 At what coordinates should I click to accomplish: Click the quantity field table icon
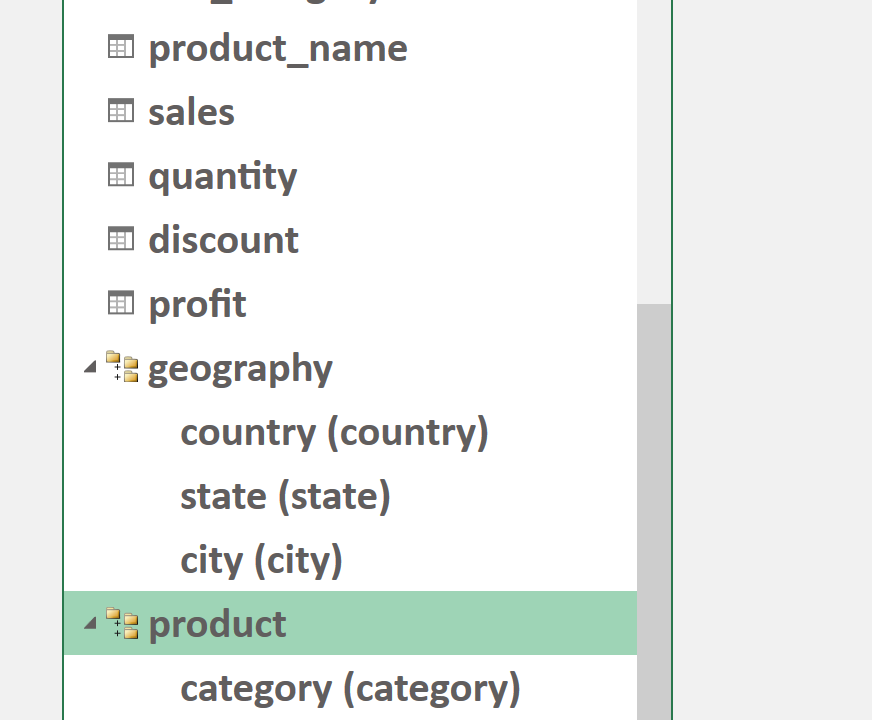(x=121, y=175)
